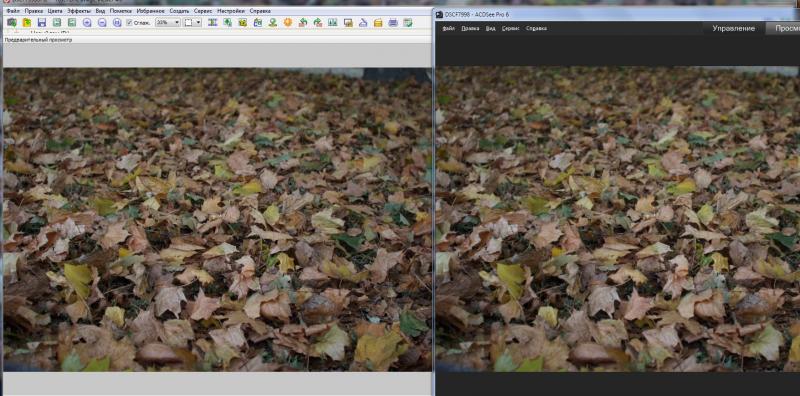Screen dimensions: 800x396
Task: Open the Сервис menu in the left viewer
Action: (203, 11)
